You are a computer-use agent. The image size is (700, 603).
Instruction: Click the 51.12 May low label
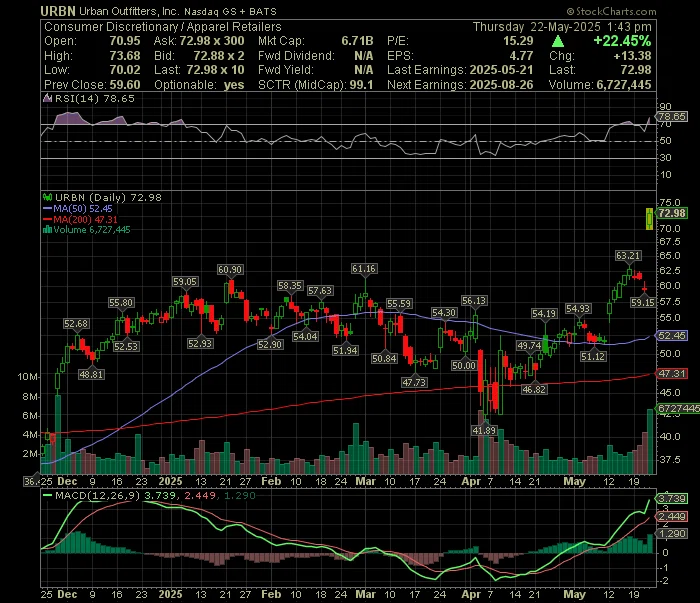pos(593,356)
